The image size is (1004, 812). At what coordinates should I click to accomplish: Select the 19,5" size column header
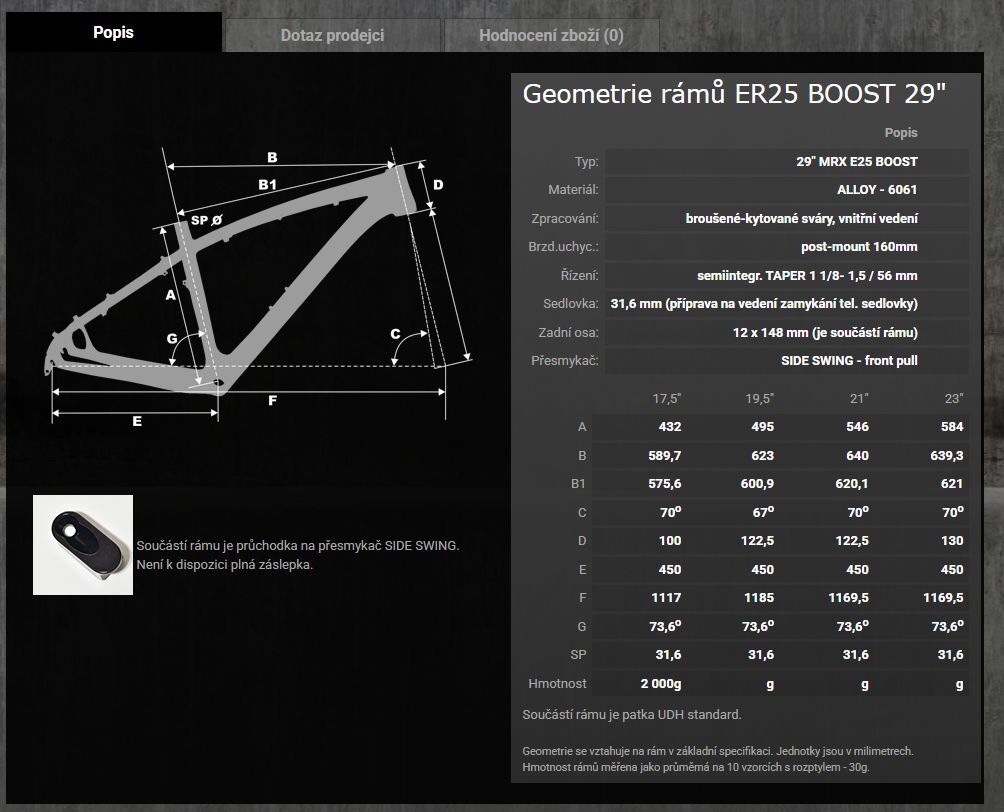point(759,398)
